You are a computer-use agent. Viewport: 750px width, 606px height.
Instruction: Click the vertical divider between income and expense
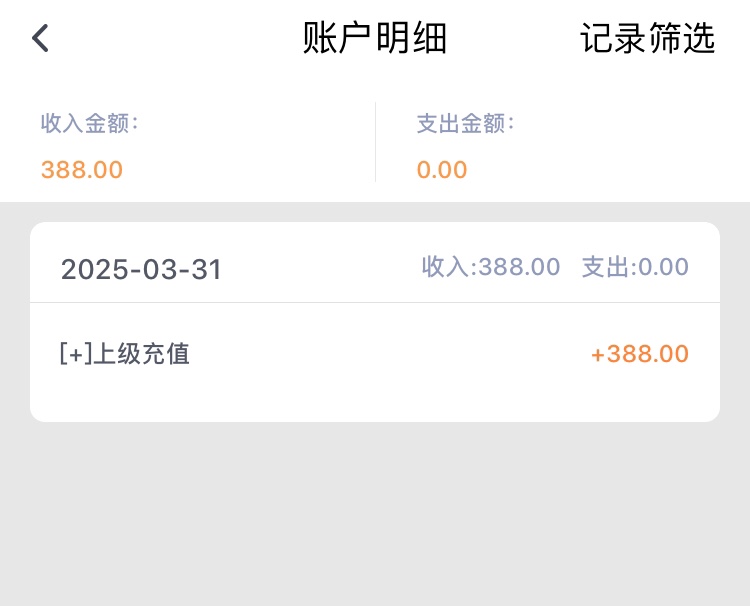tap(375, 142)
